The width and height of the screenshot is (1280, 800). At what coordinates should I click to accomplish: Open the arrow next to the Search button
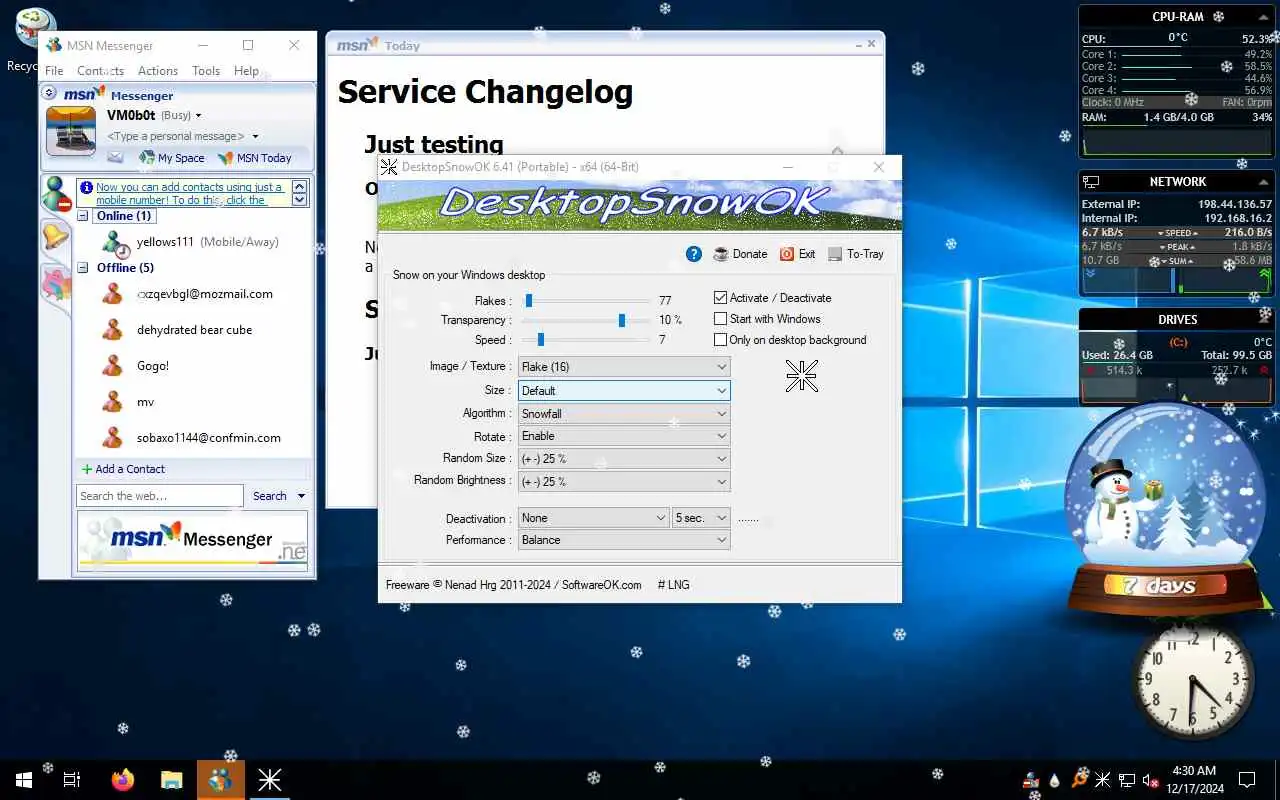pos(302,496)
